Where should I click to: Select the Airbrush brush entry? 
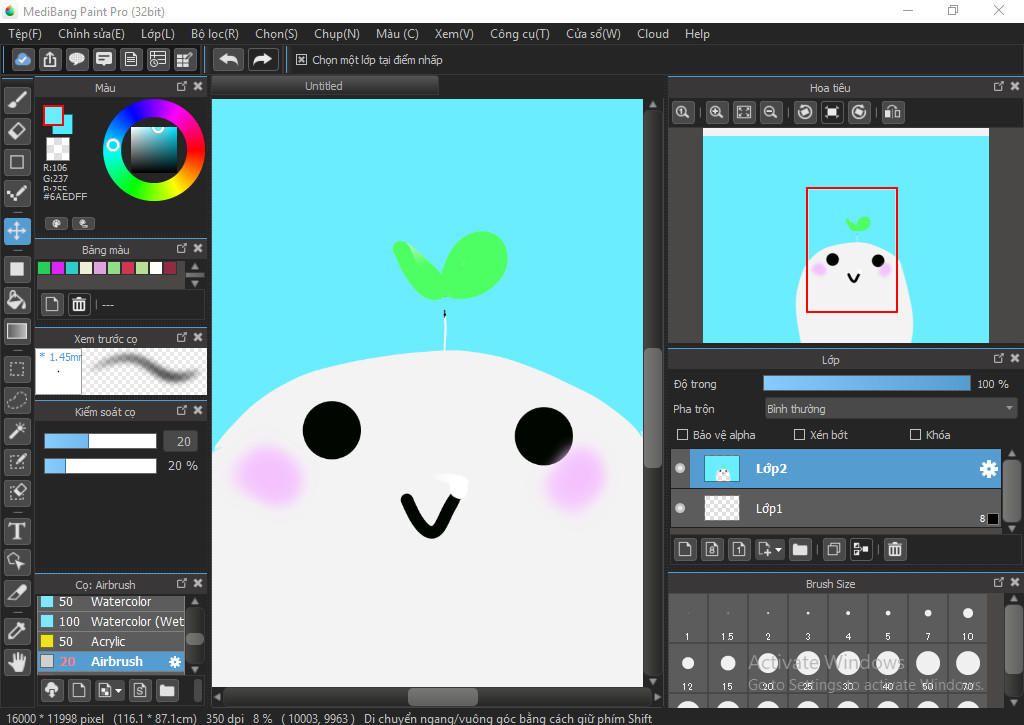[111, 662]
